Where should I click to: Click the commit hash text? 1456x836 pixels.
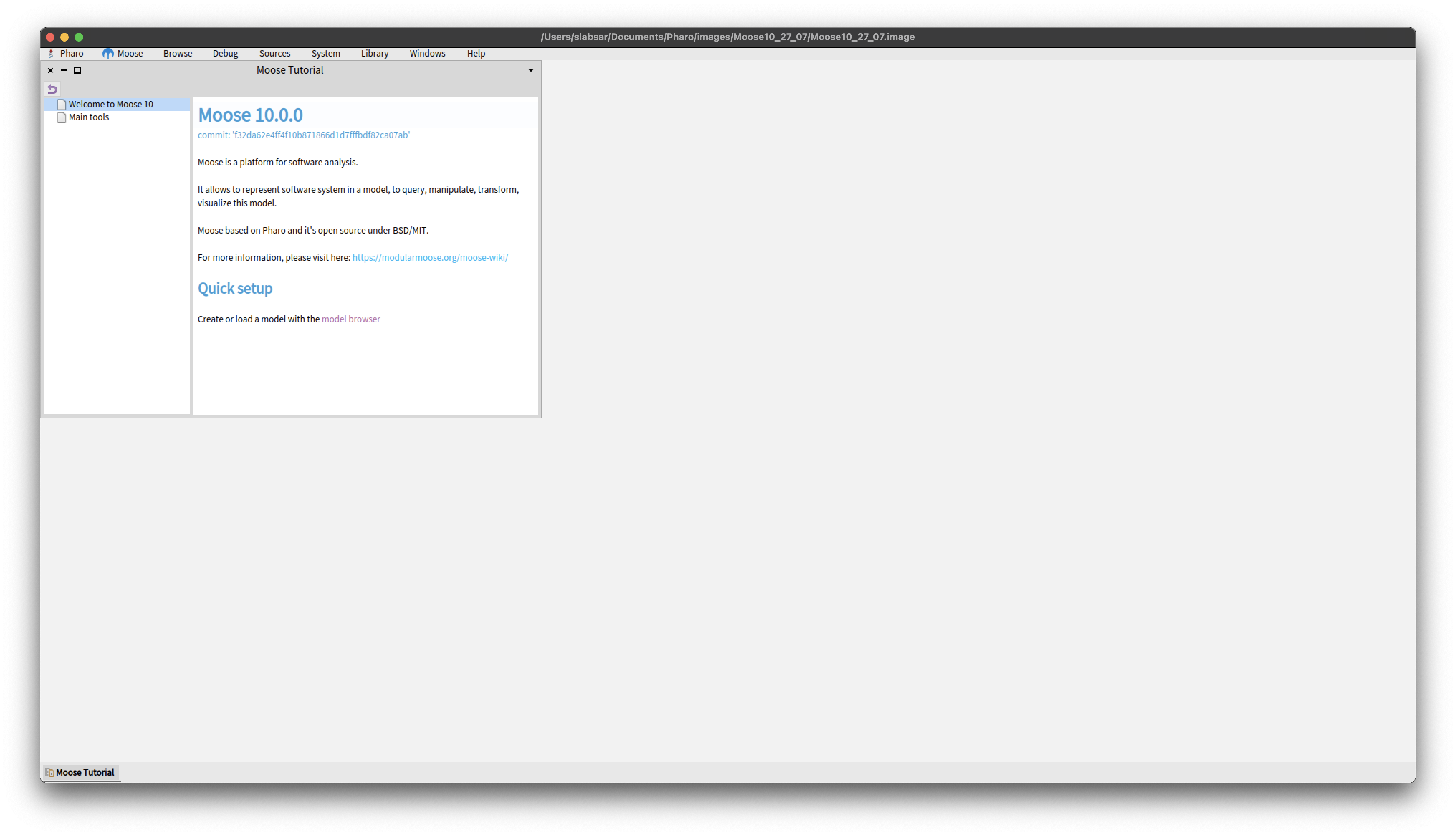[304, 135]
